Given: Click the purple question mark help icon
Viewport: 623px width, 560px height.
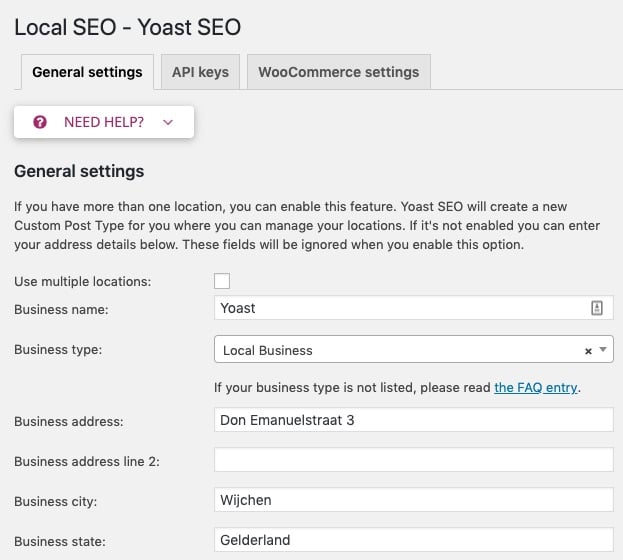Looking at the screenshot, I should 40,122.
